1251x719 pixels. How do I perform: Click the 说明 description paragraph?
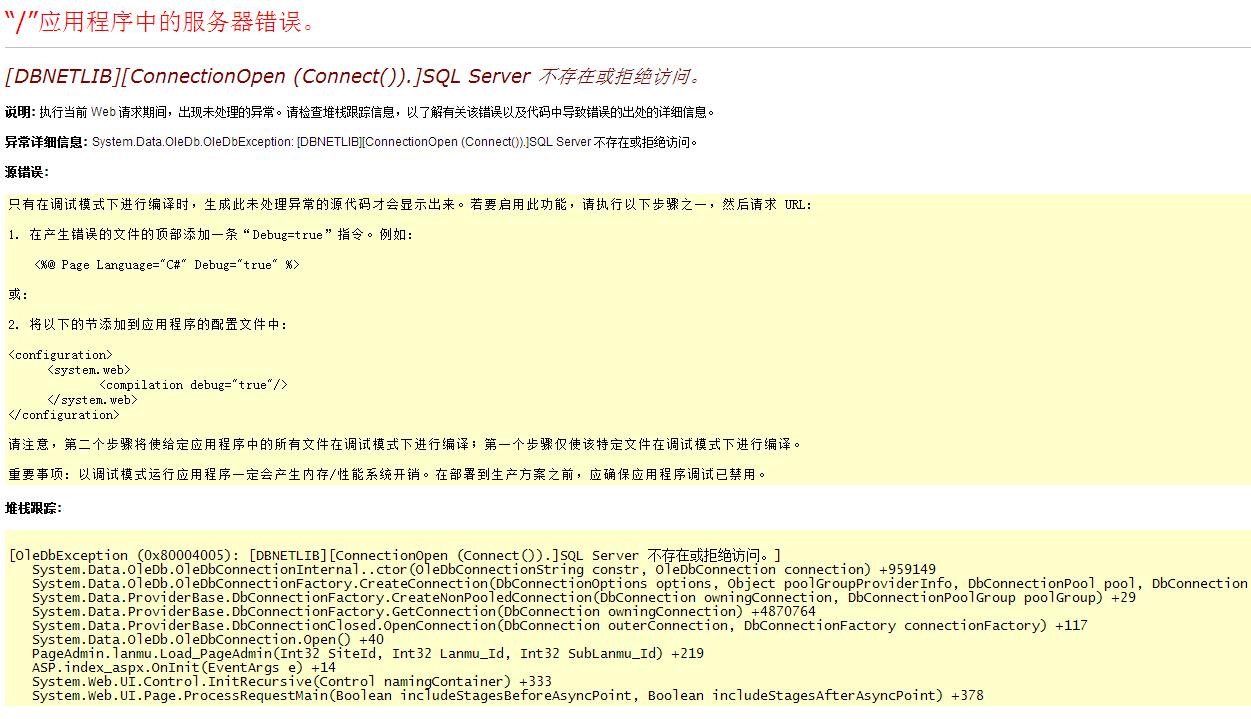tap(360, 112)
